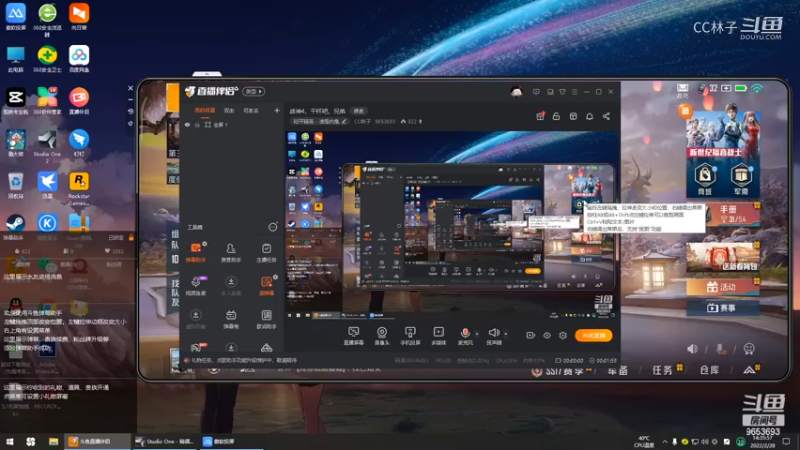Open Studio One taskbar button

165,441
